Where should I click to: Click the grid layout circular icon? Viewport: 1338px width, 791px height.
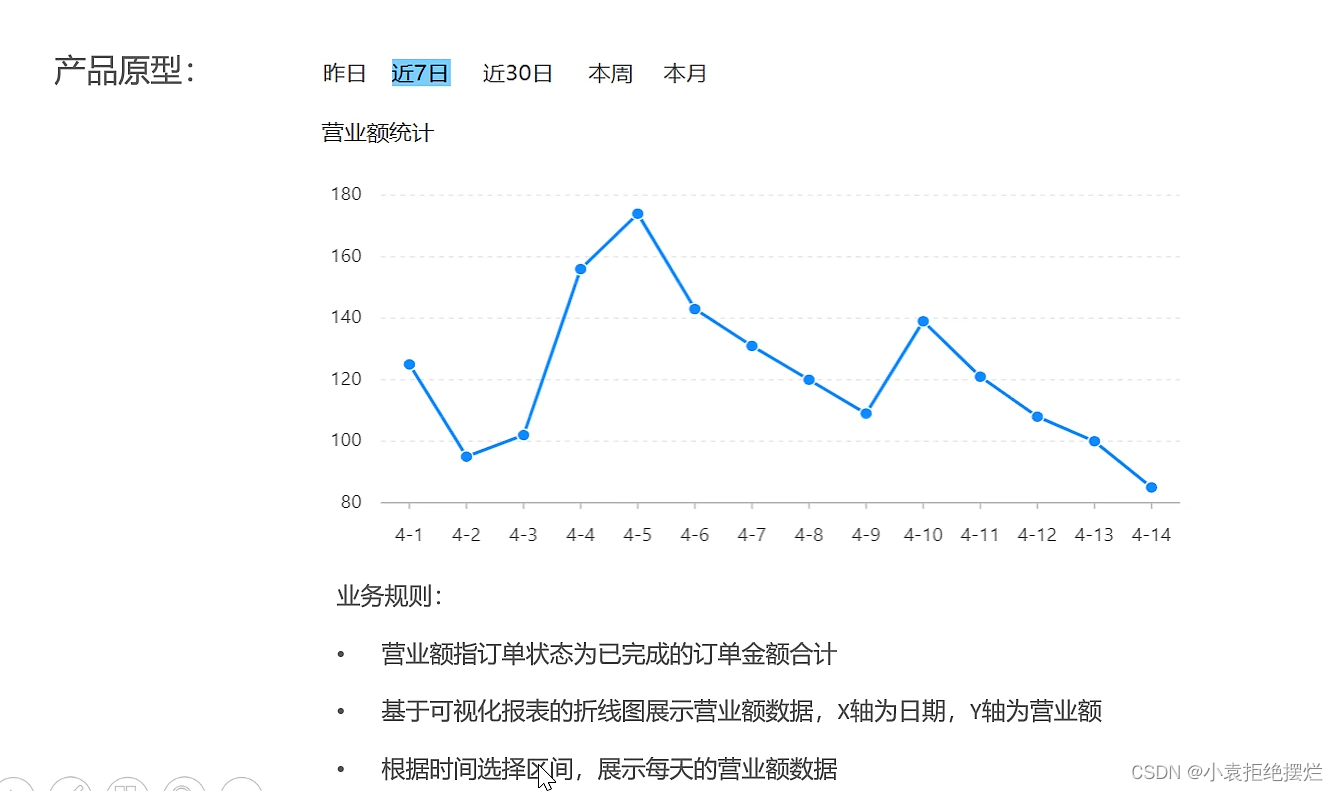[x=128, y=786]
